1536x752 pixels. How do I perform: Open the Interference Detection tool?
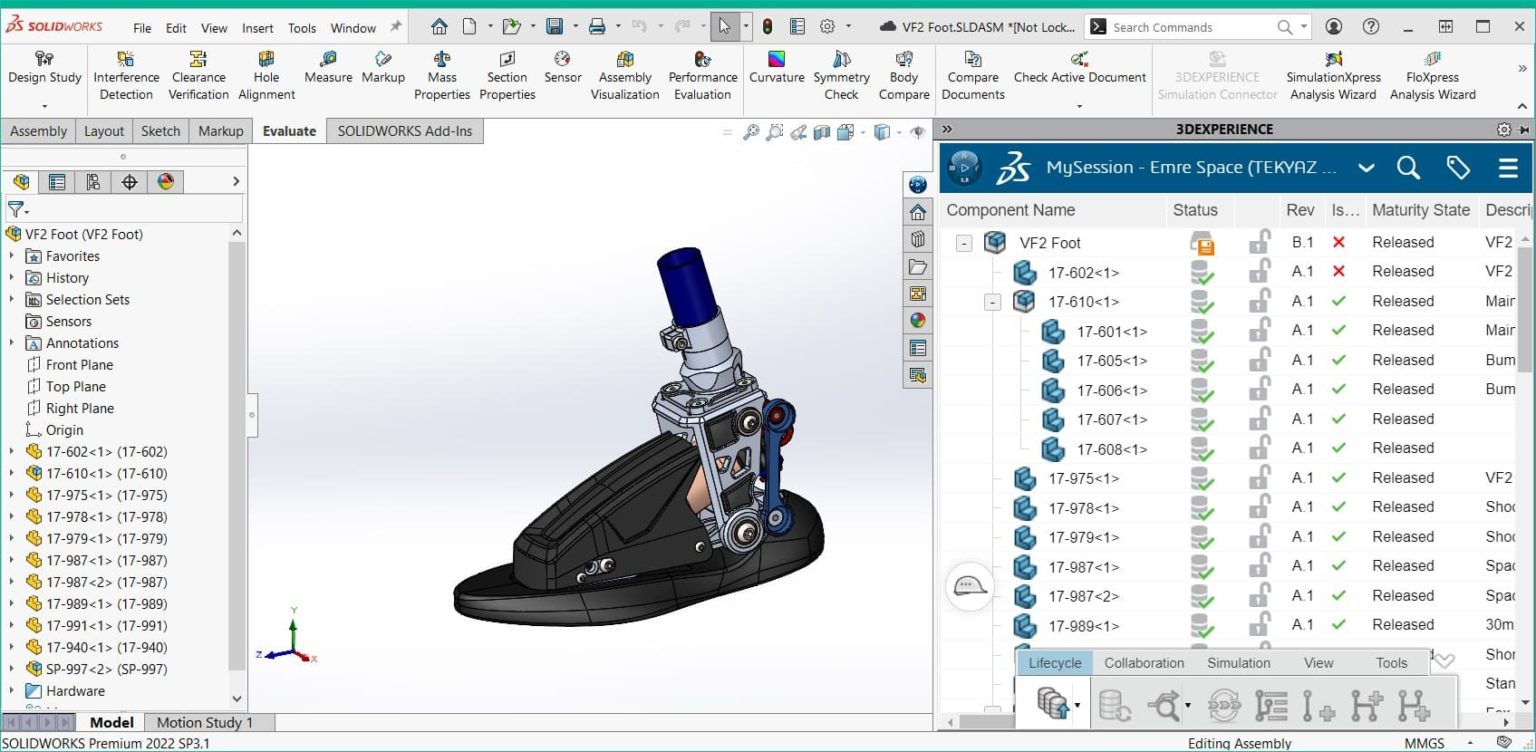pyautogui.click(x=125, y=70)
